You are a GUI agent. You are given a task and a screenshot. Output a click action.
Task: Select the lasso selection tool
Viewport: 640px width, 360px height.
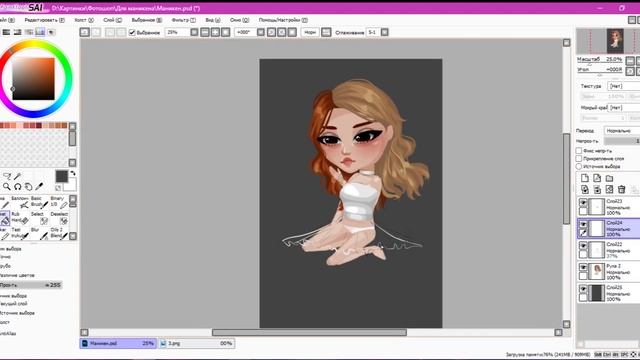coord(7,176)
